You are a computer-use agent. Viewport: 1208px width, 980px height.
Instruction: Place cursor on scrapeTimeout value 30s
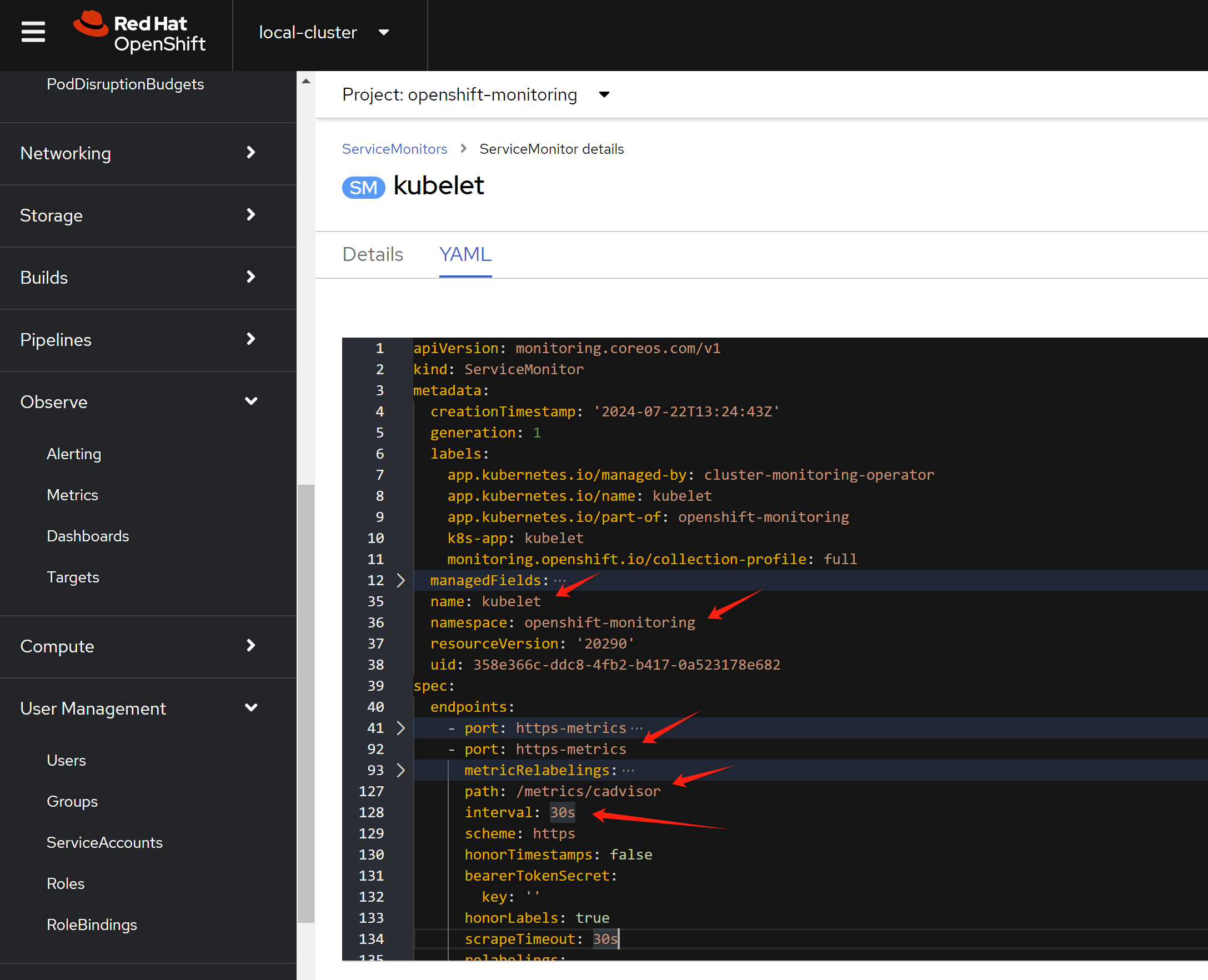click(x=605, y=939)
